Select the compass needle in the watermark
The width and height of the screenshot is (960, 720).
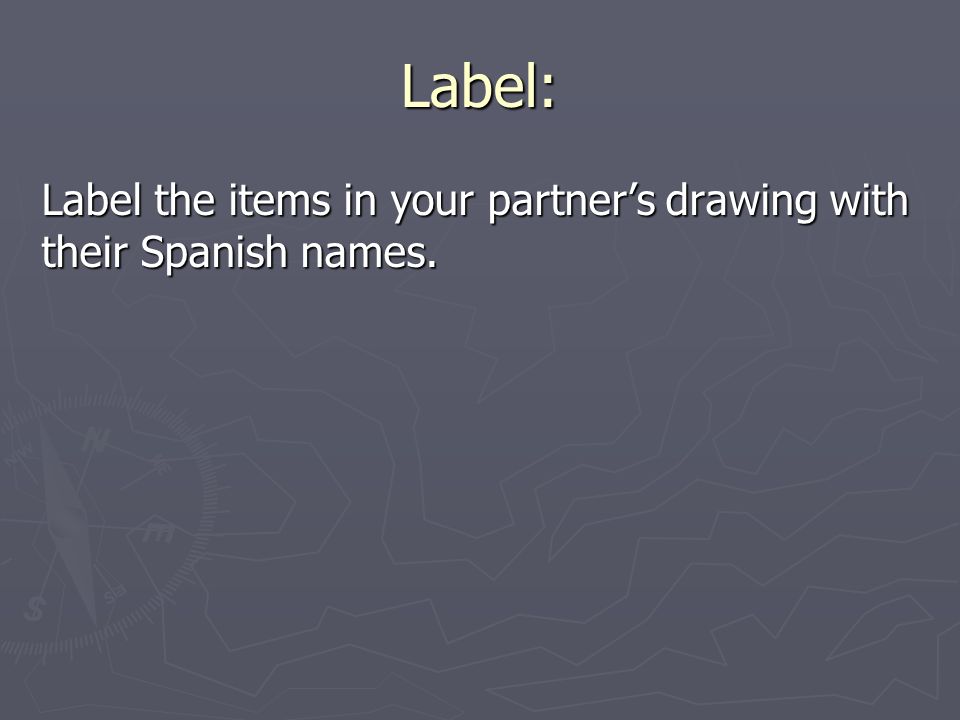pos(69,525)
